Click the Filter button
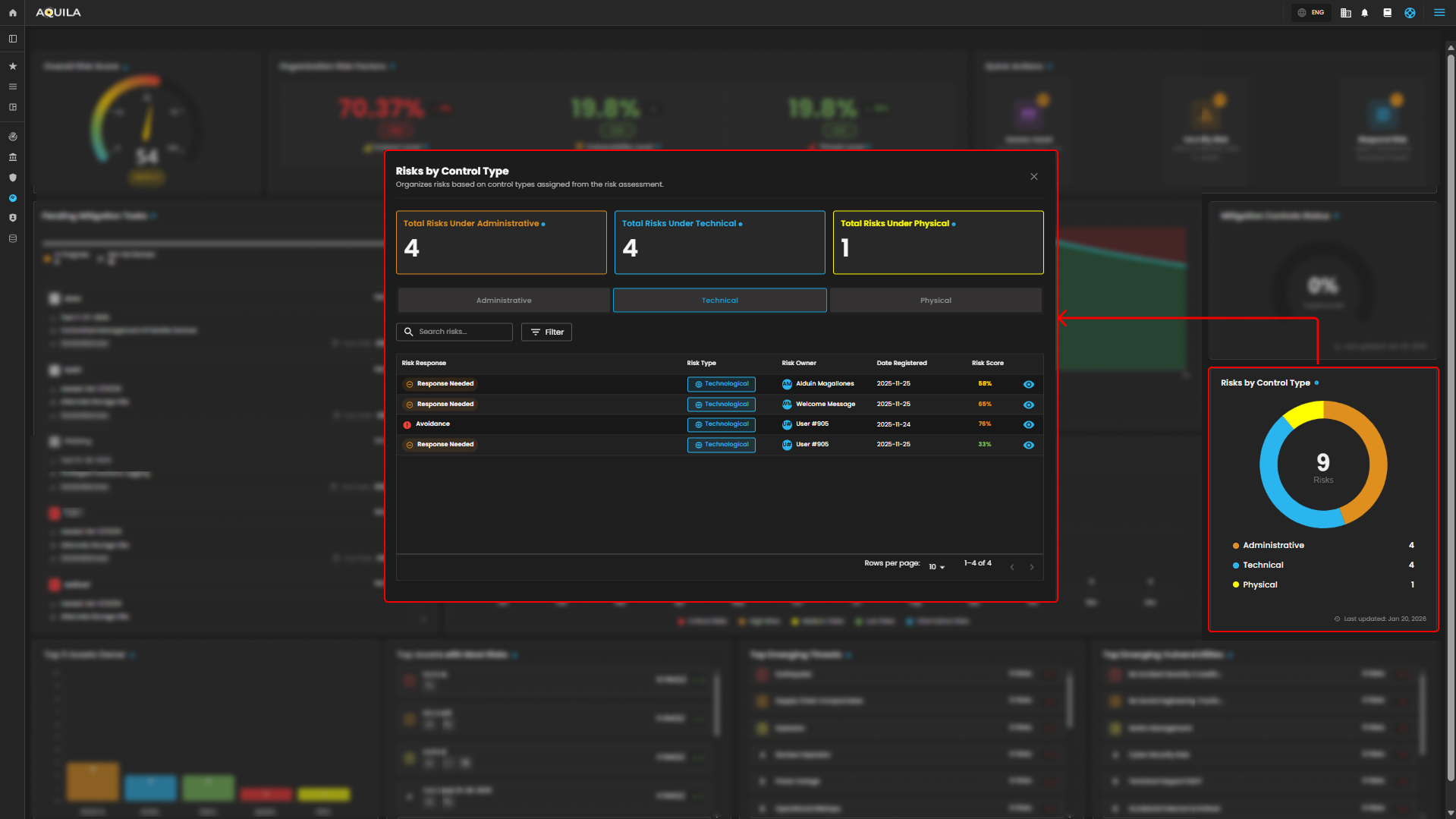The image size is (1456, 819). coord(546,332)
